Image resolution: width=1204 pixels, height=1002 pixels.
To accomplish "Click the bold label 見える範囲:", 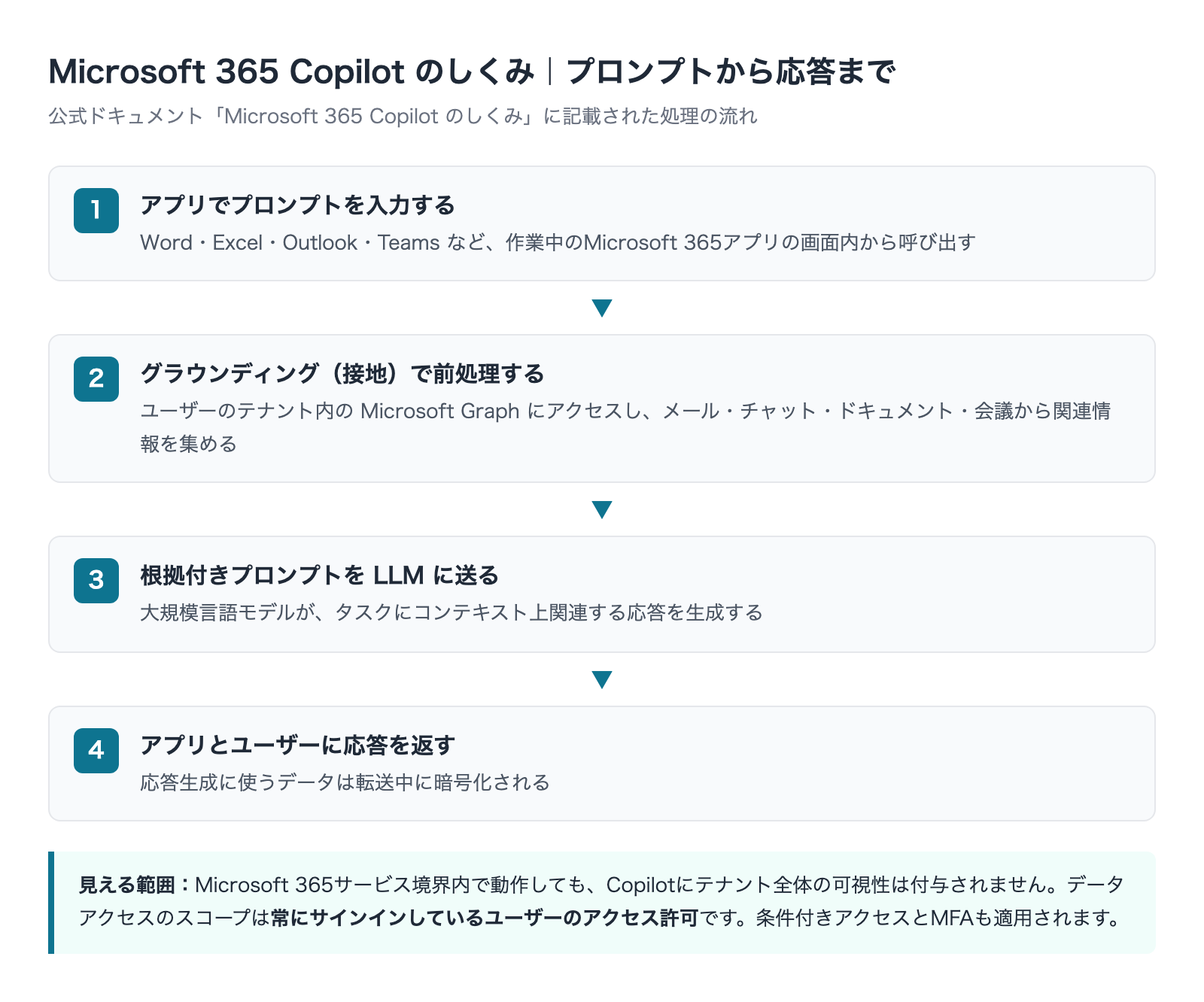I will pyautogui.click(x=137, y=885).
